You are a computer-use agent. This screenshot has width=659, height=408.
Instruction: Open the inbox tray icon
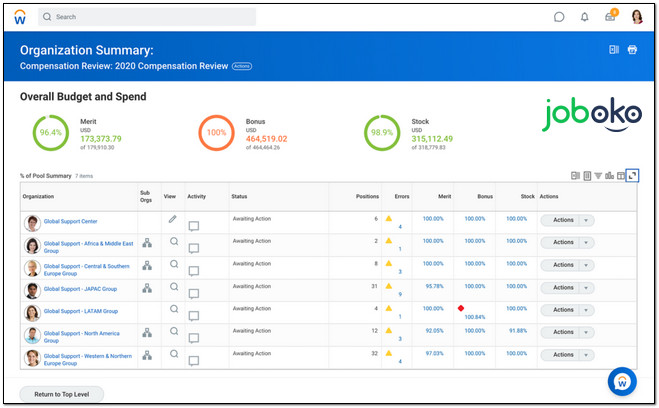coord(610,17)
